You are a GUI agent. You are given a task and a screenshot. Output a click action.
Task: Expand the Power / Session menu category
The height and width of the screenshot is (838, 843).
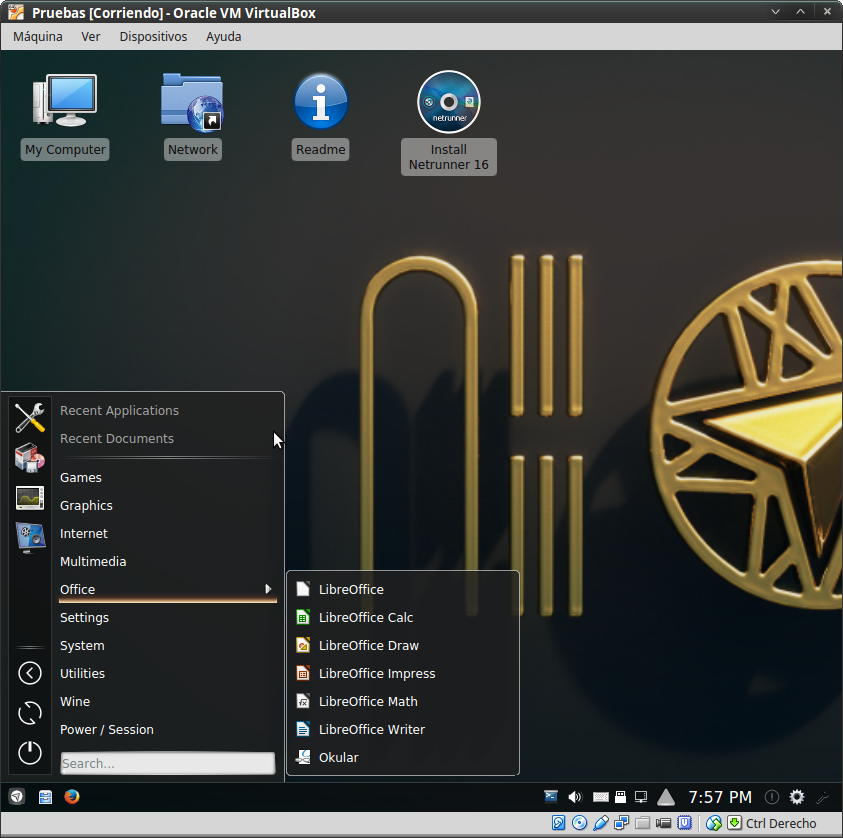pyautogui.click(x=107, y=729)
